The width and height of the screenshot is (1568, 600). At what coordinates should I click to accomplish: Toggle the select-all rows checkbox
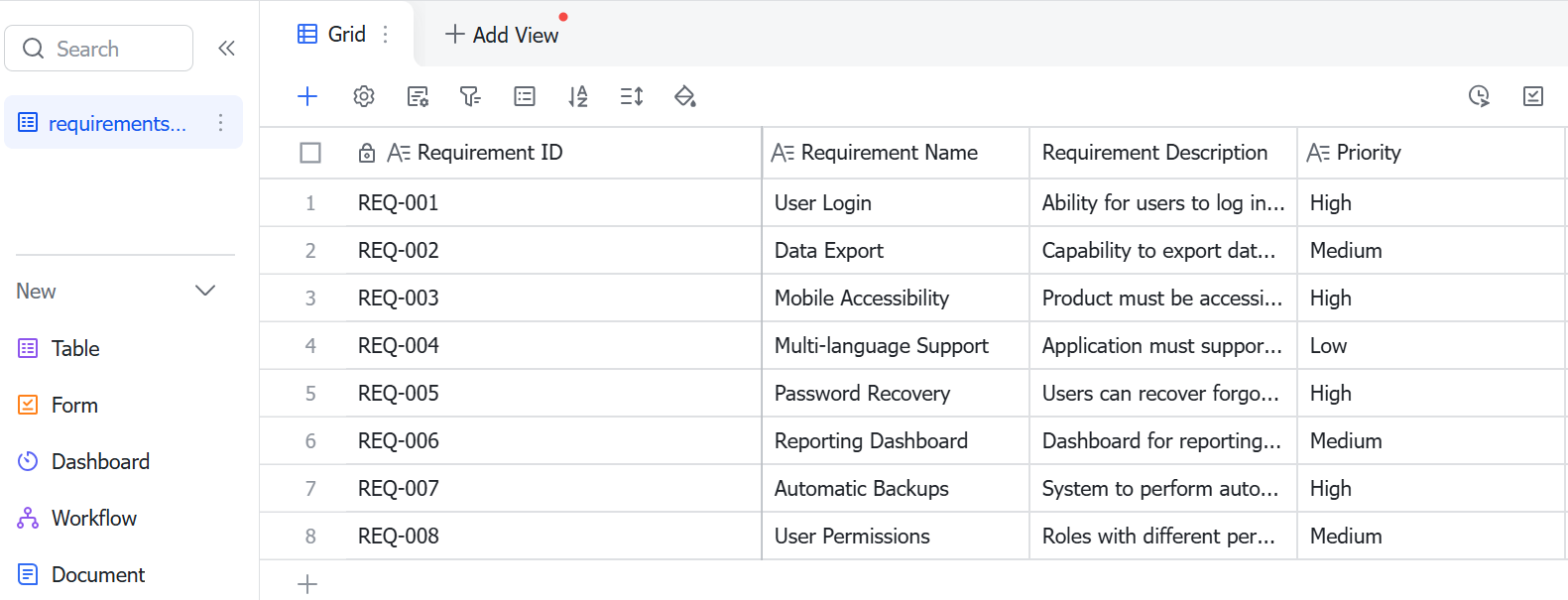pos(310,153)
